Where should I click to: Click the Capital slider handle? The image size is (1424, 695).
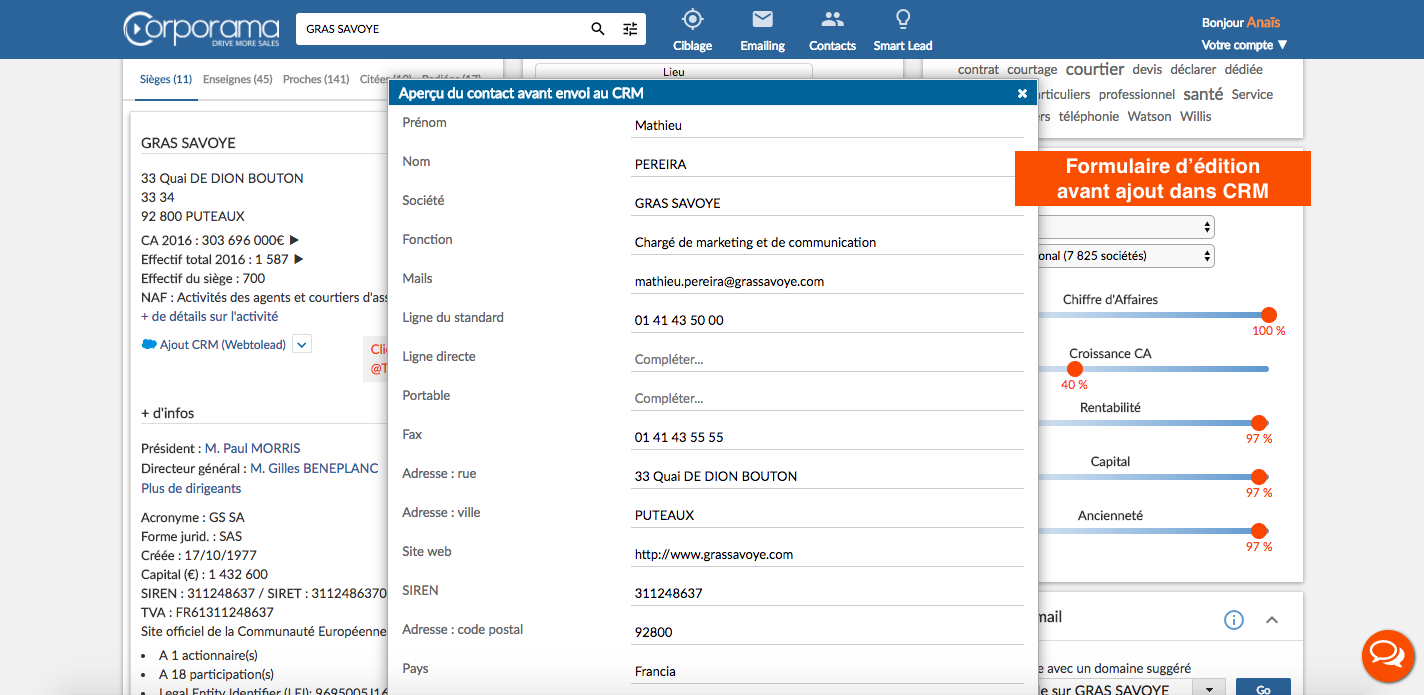point(1258,477)
